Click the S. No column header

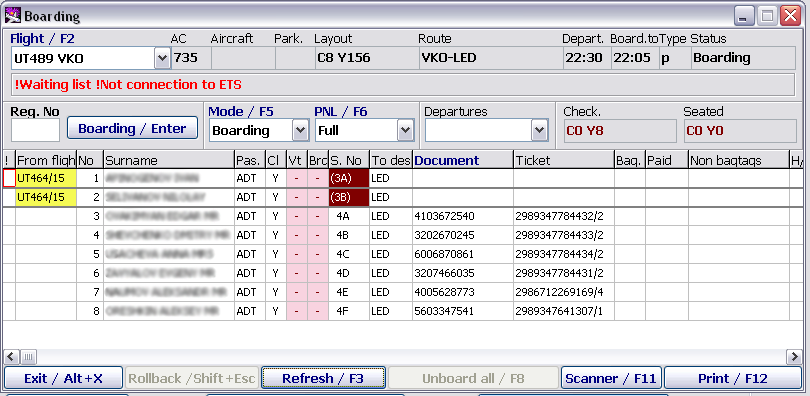point(349,161)
